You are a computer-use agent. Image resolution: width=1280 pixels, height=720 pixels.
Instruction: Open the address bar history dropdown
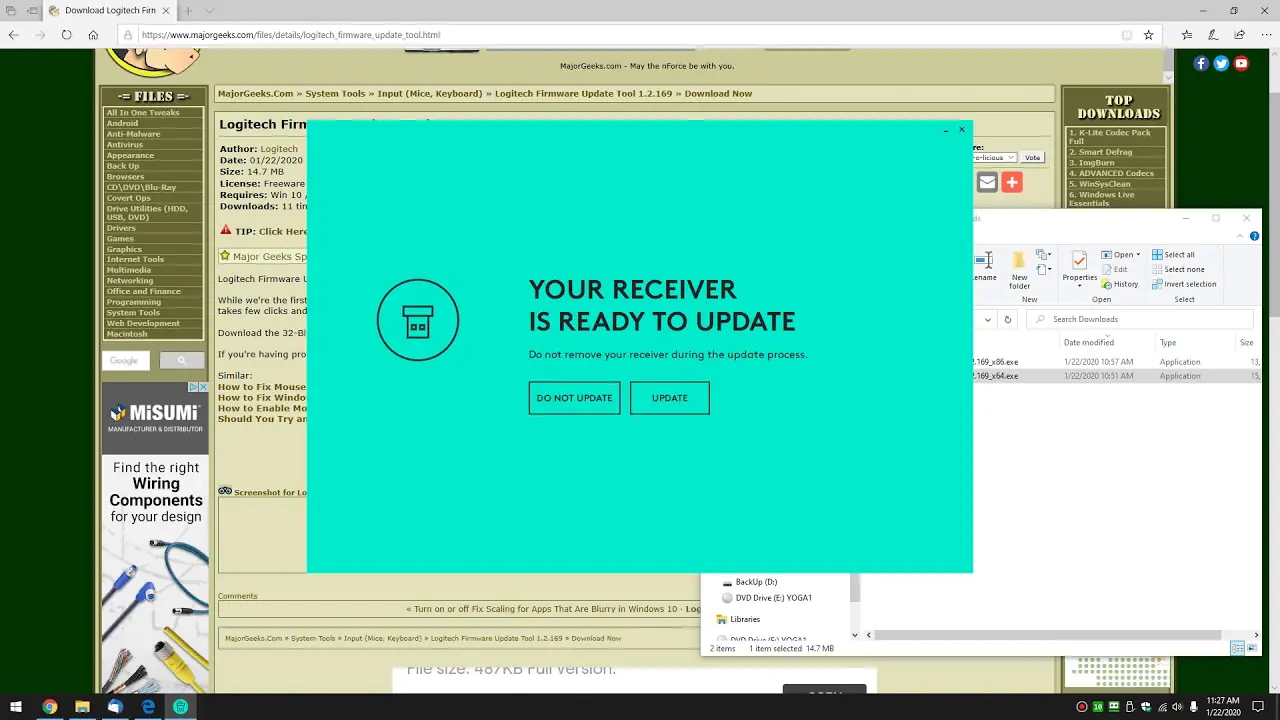pos(988,320)
